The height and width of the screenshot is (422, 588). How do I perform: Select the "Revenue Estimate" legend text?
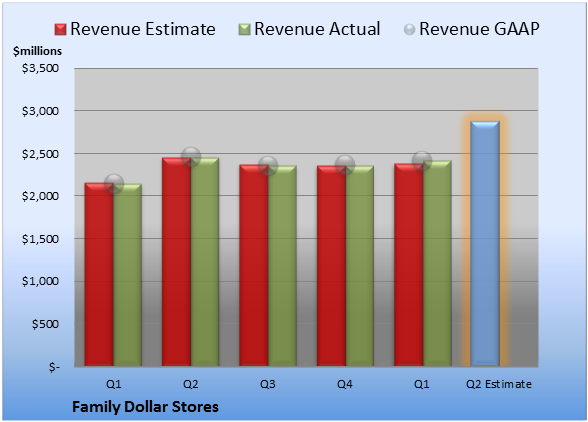click(x=143, y=29)
